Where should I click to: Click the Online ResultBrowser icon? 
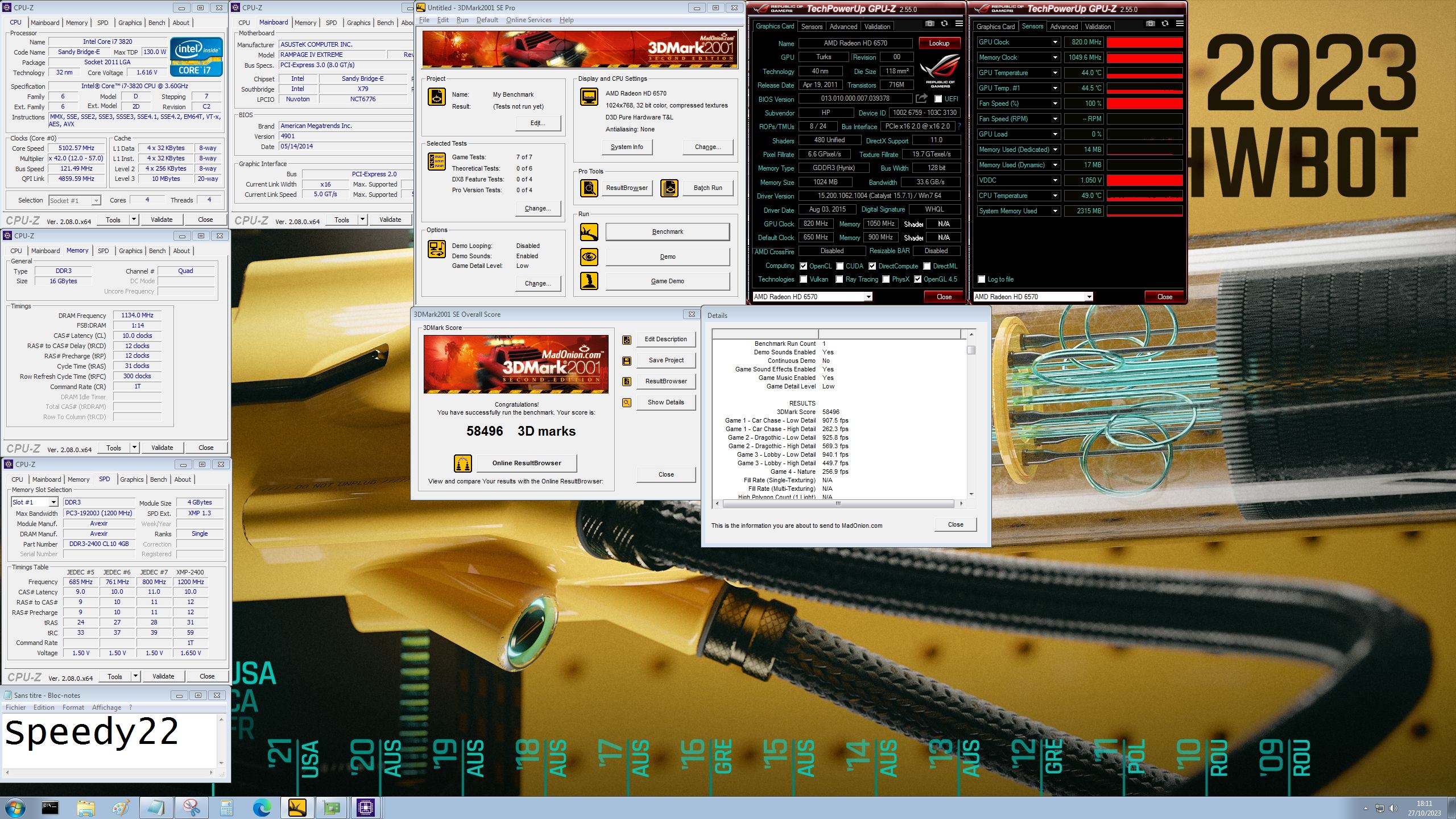pyautogui.click(x=462, y=464)
